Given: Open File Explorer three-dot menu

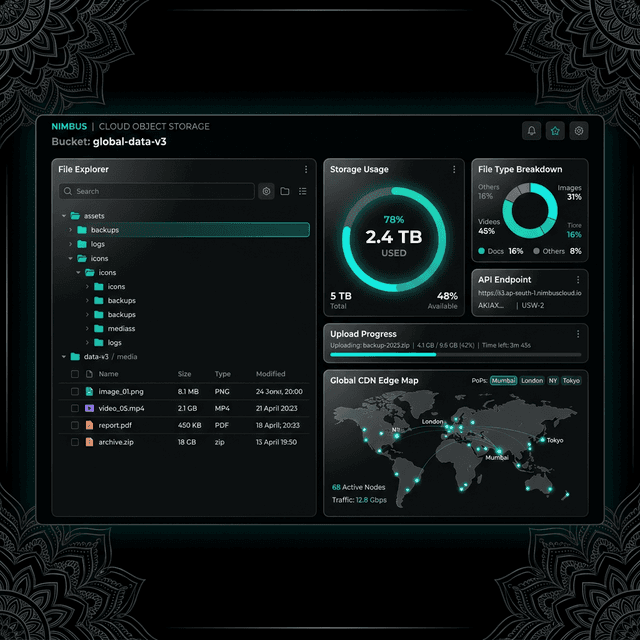Looking at the screenshot, I should (x=306, y=169).
